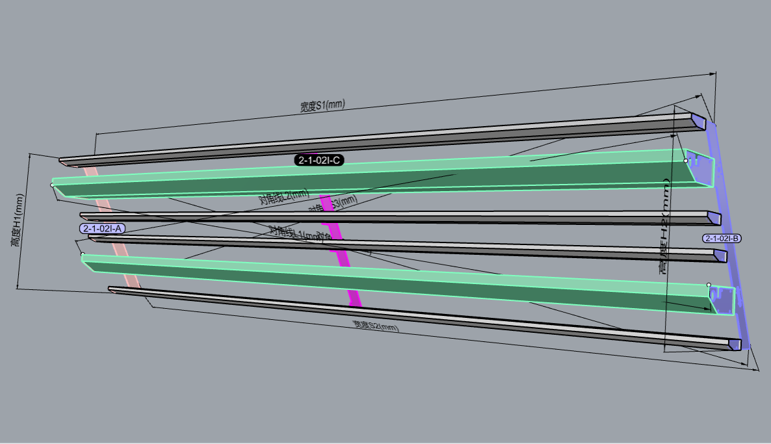771x444 pixels.
Task: Select the 2-1-02I-C black label tag
Action: (x=319, y=160)
